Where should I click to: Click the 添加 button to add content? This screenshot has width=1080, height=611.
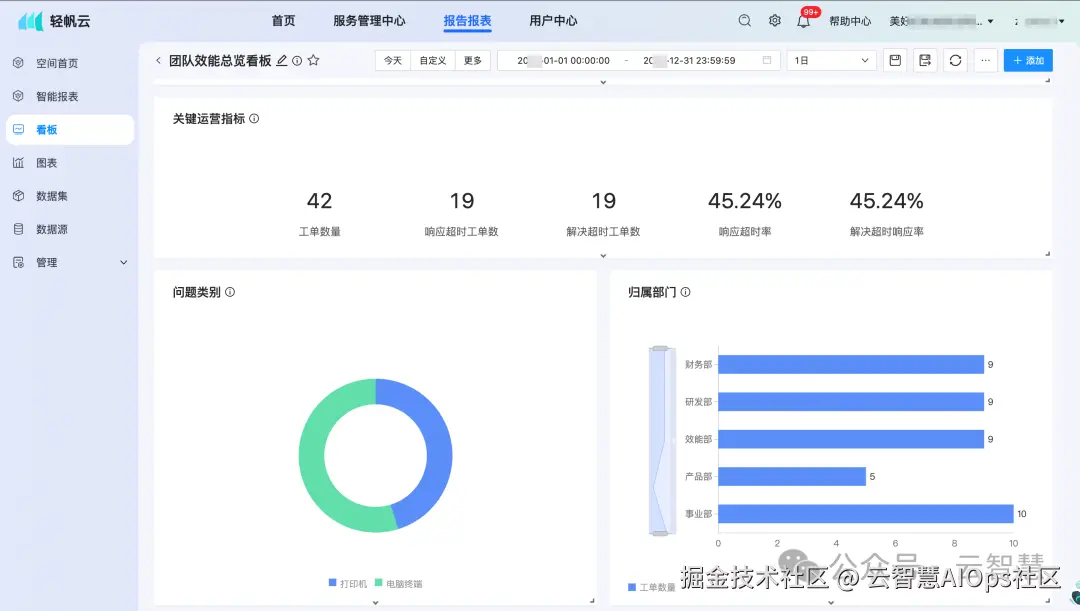pyautogui.click(x=1028, y=60)
